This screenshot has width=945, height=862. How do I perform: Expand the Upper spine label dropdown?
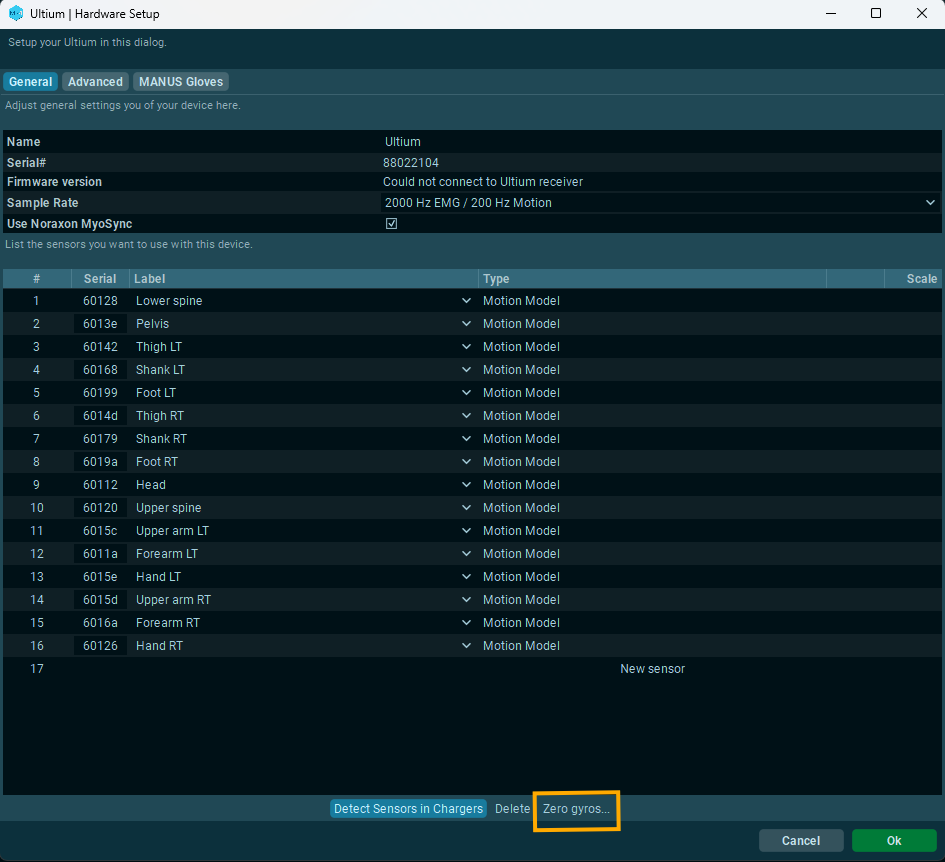coord(466,508)
